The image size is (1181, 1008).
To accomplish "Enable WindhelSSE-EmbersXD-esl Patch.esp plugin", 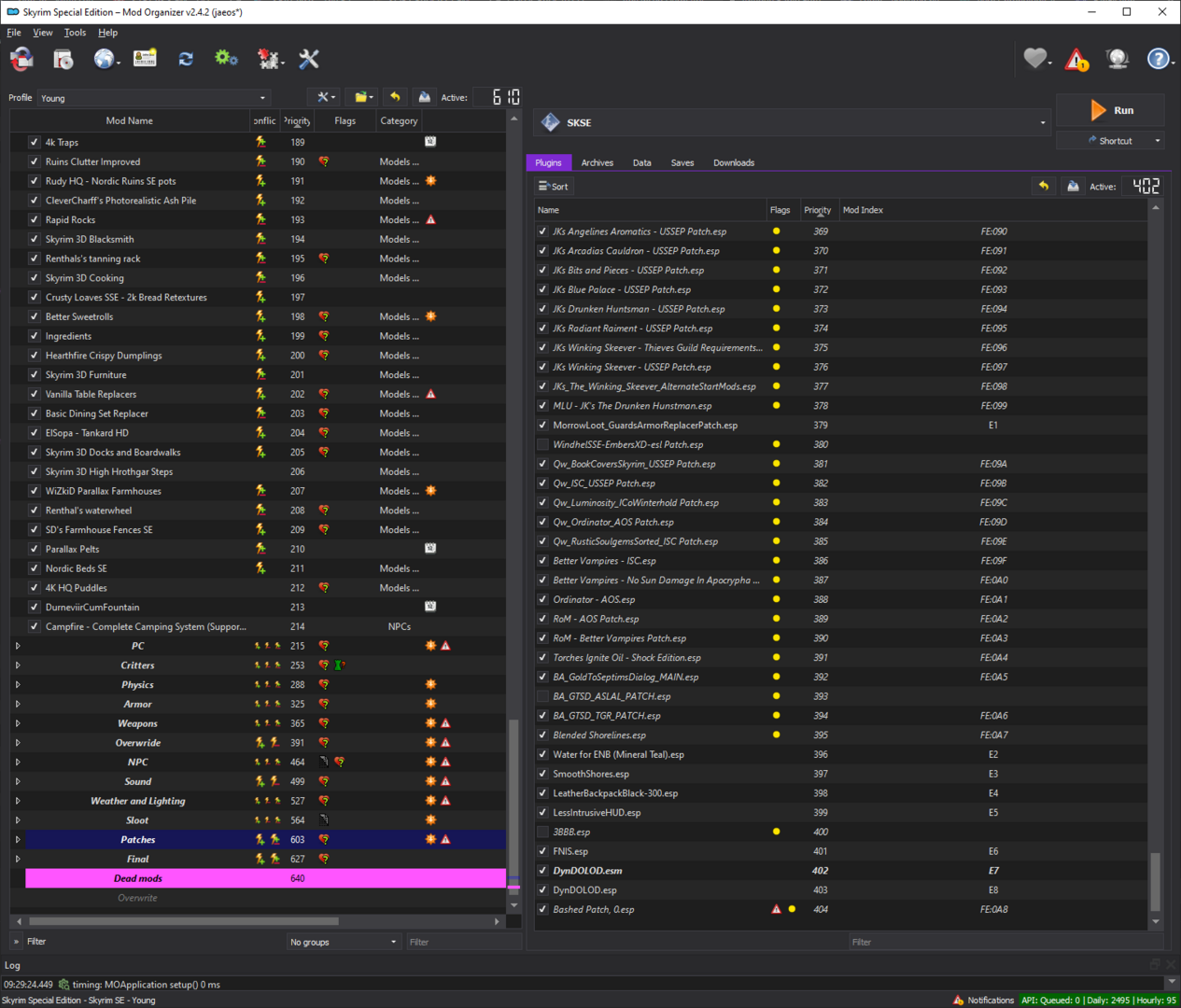I will coord(542,444).
